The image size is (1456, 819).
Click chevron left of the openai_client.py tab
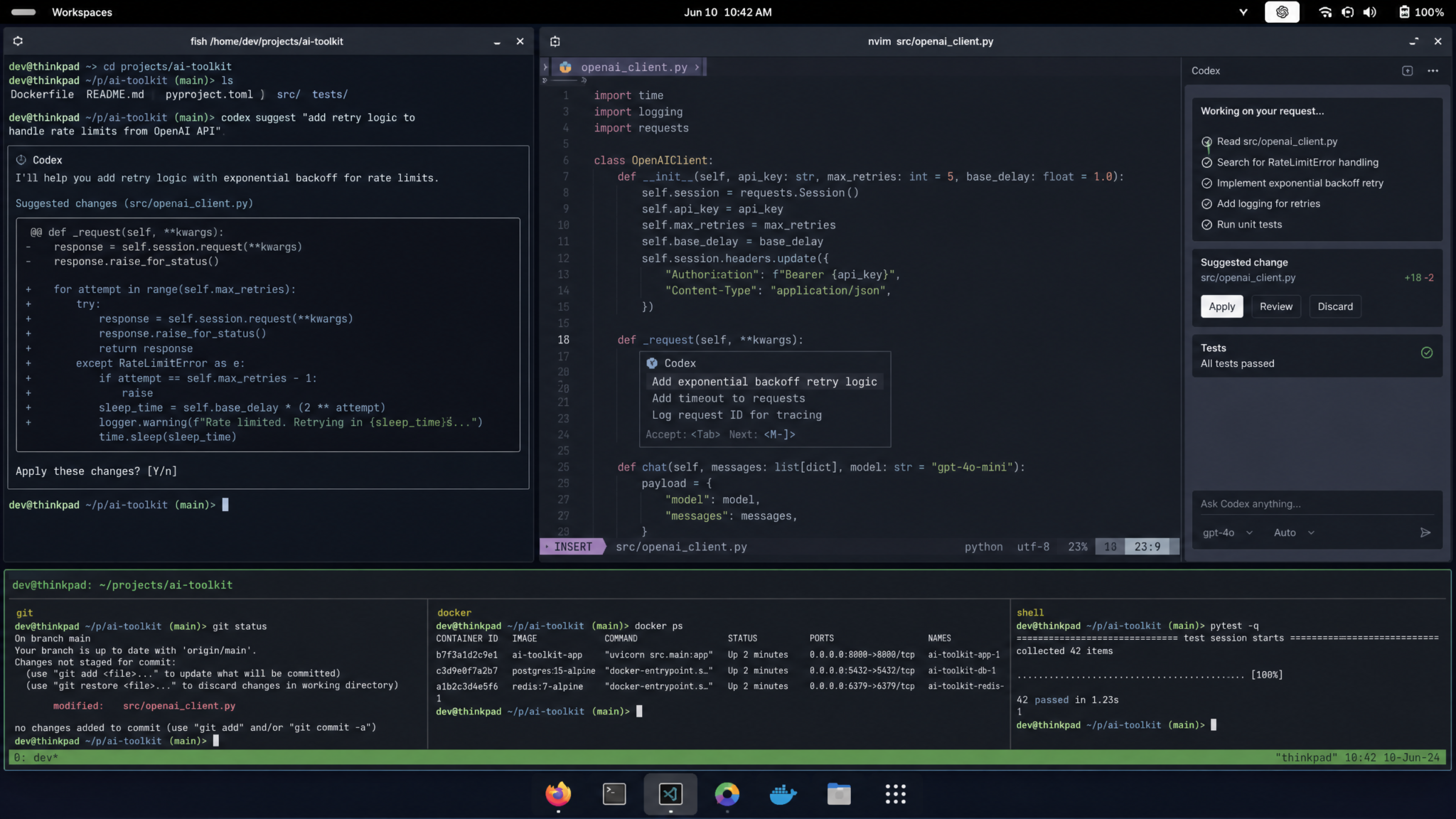pyautogui.click(x=545, y=67)
